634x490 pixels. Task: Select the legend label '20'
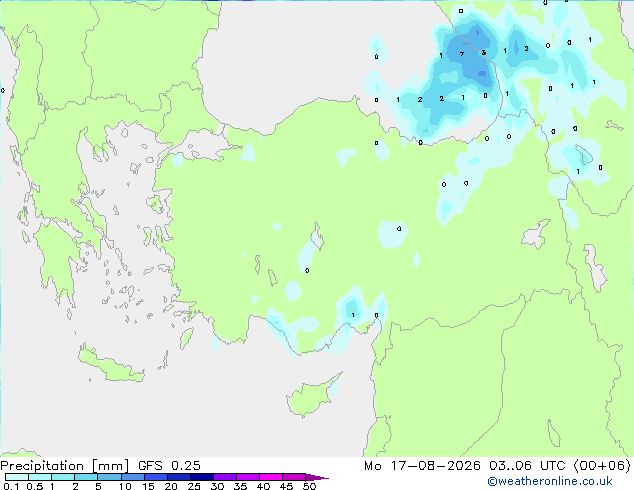[x=171, y=486]
